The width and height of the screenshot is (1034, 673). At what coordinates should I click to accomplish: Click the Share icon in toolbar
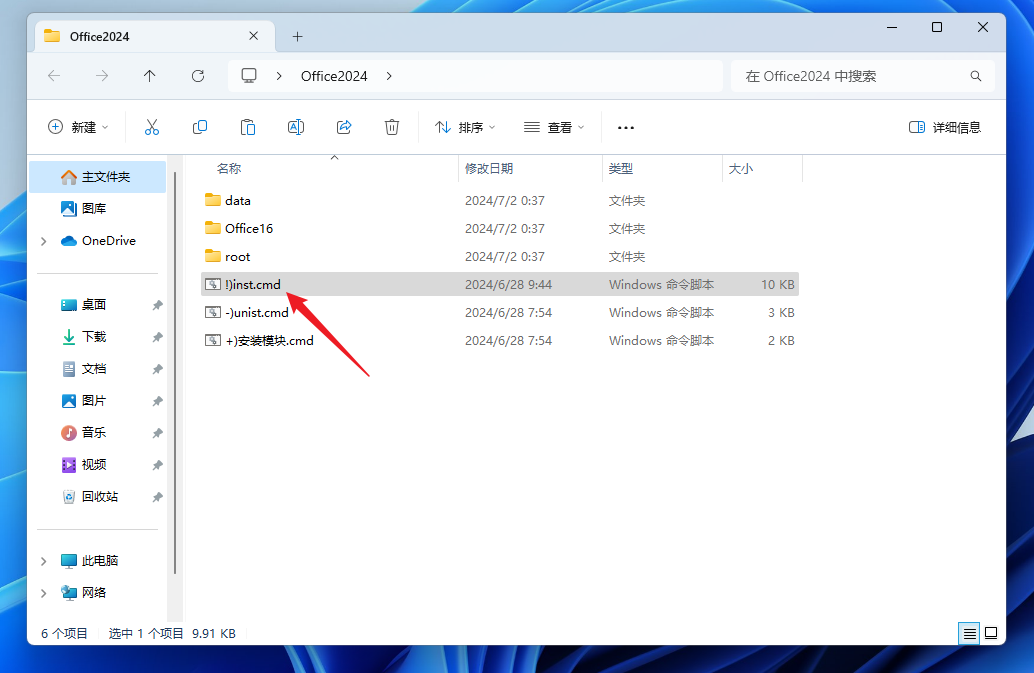344,127
